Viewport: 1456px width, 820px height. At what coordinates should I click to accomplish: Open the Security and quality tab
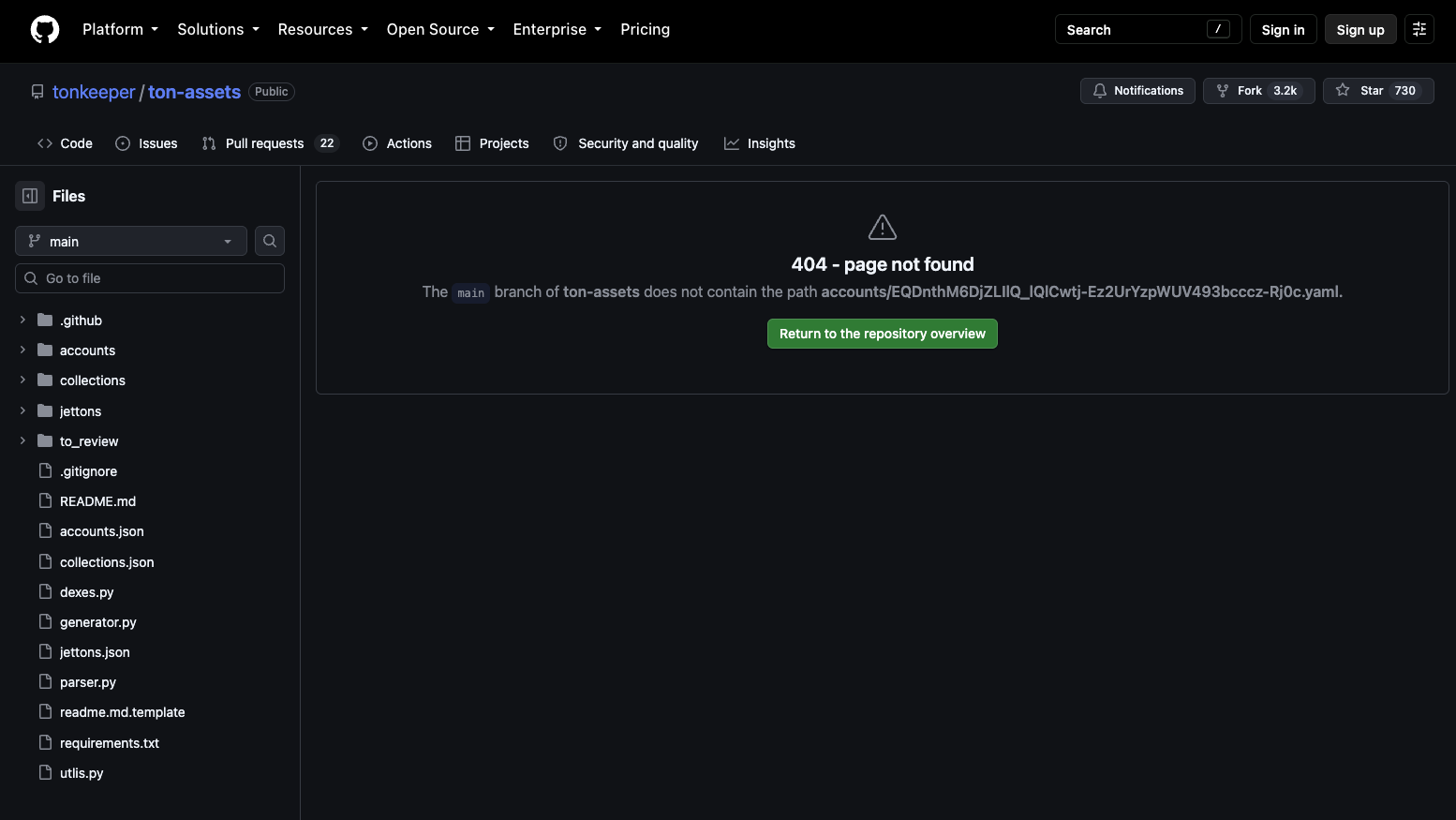click(x=626, y=143)
